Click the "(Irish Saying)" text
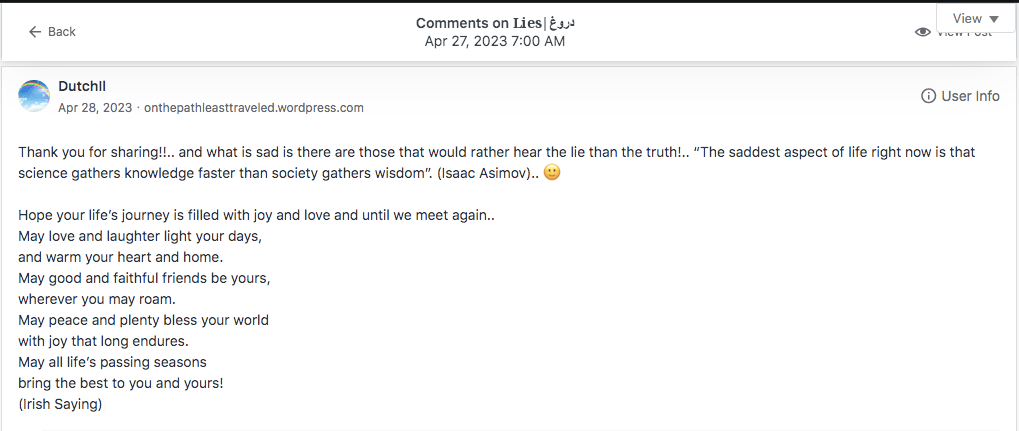1019x431 pixels. point(60,405)
